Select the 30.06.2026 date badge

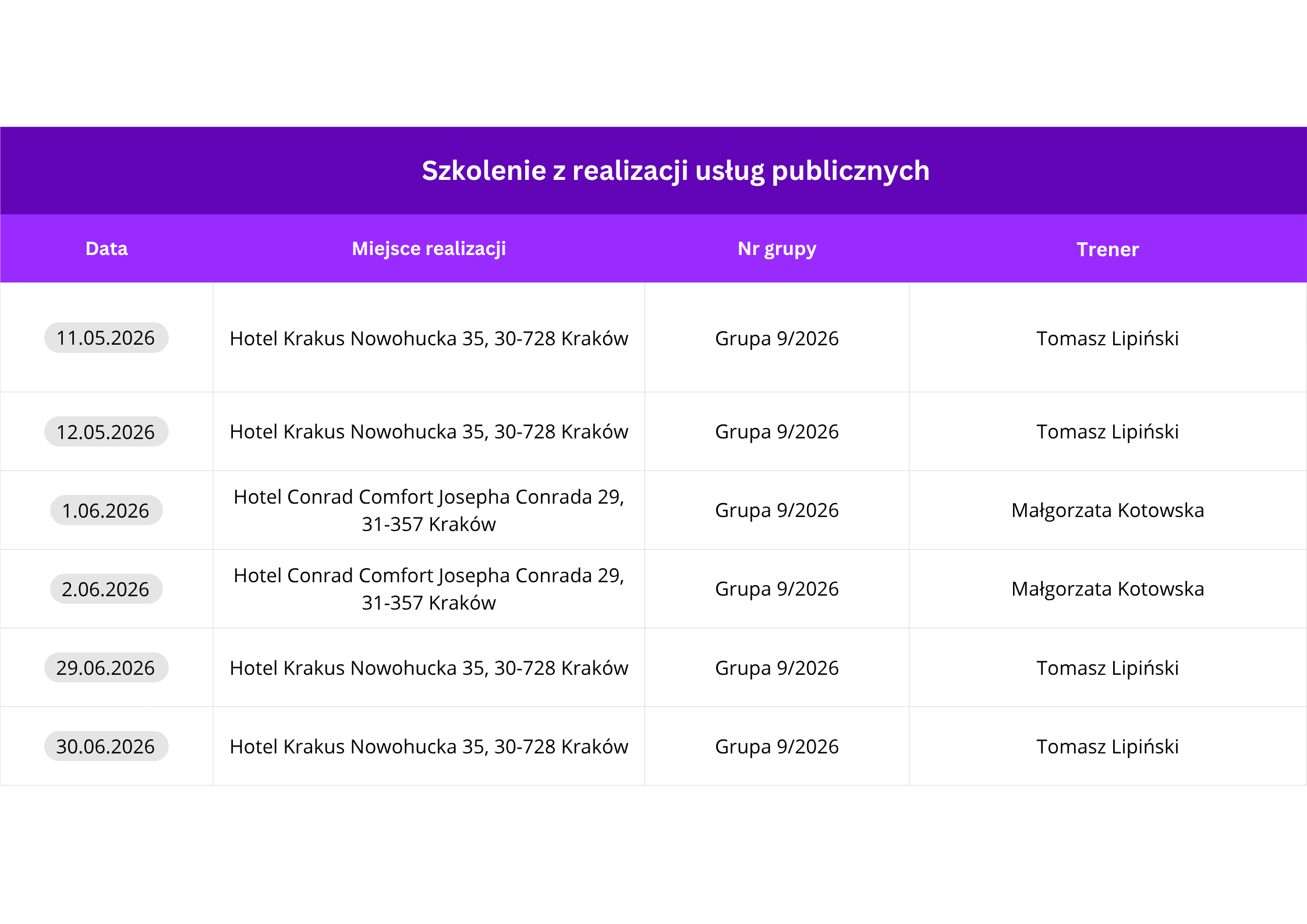[x=106, y=746]
